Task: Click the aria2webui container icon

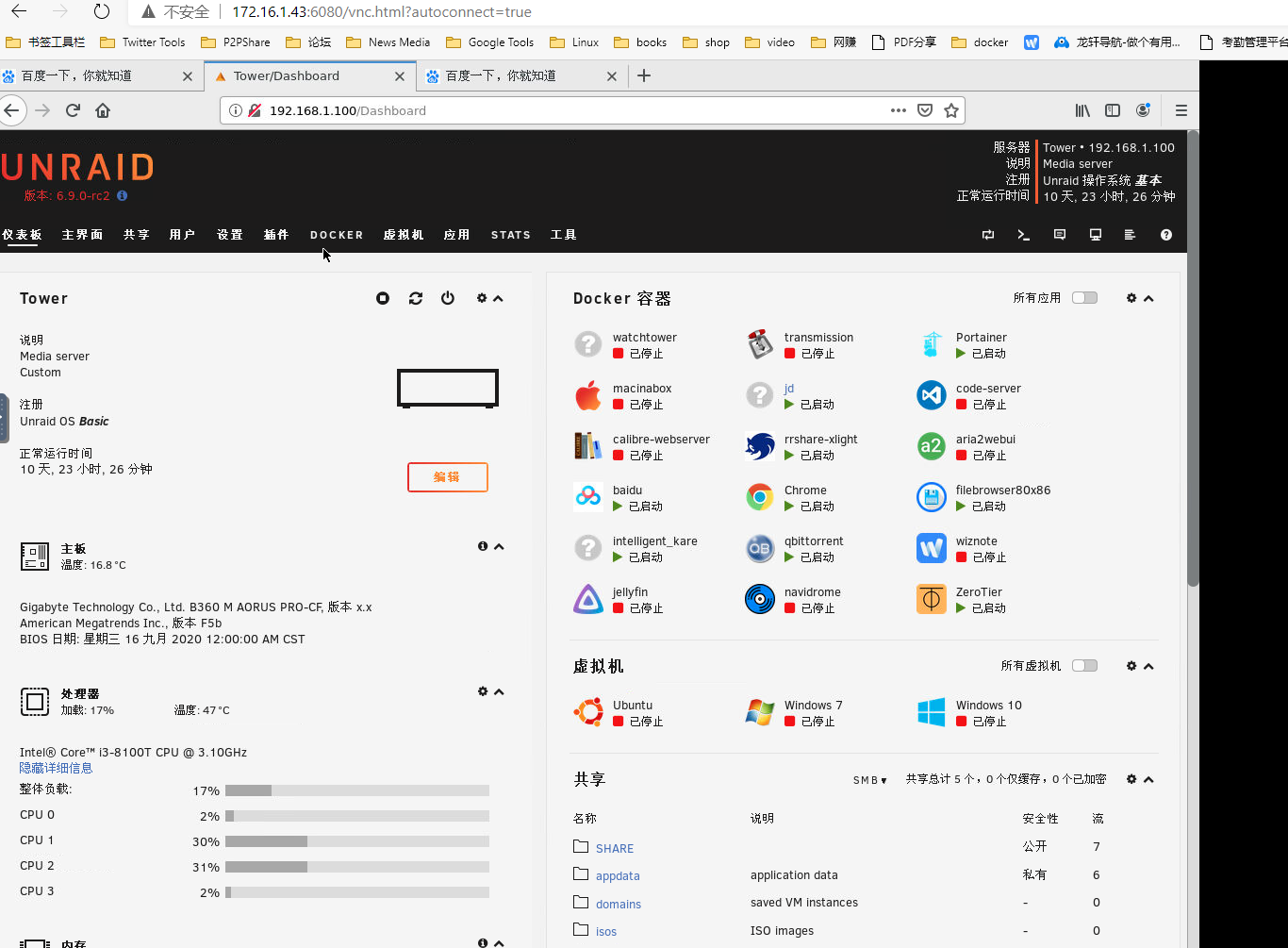Action: pos(932,446)
